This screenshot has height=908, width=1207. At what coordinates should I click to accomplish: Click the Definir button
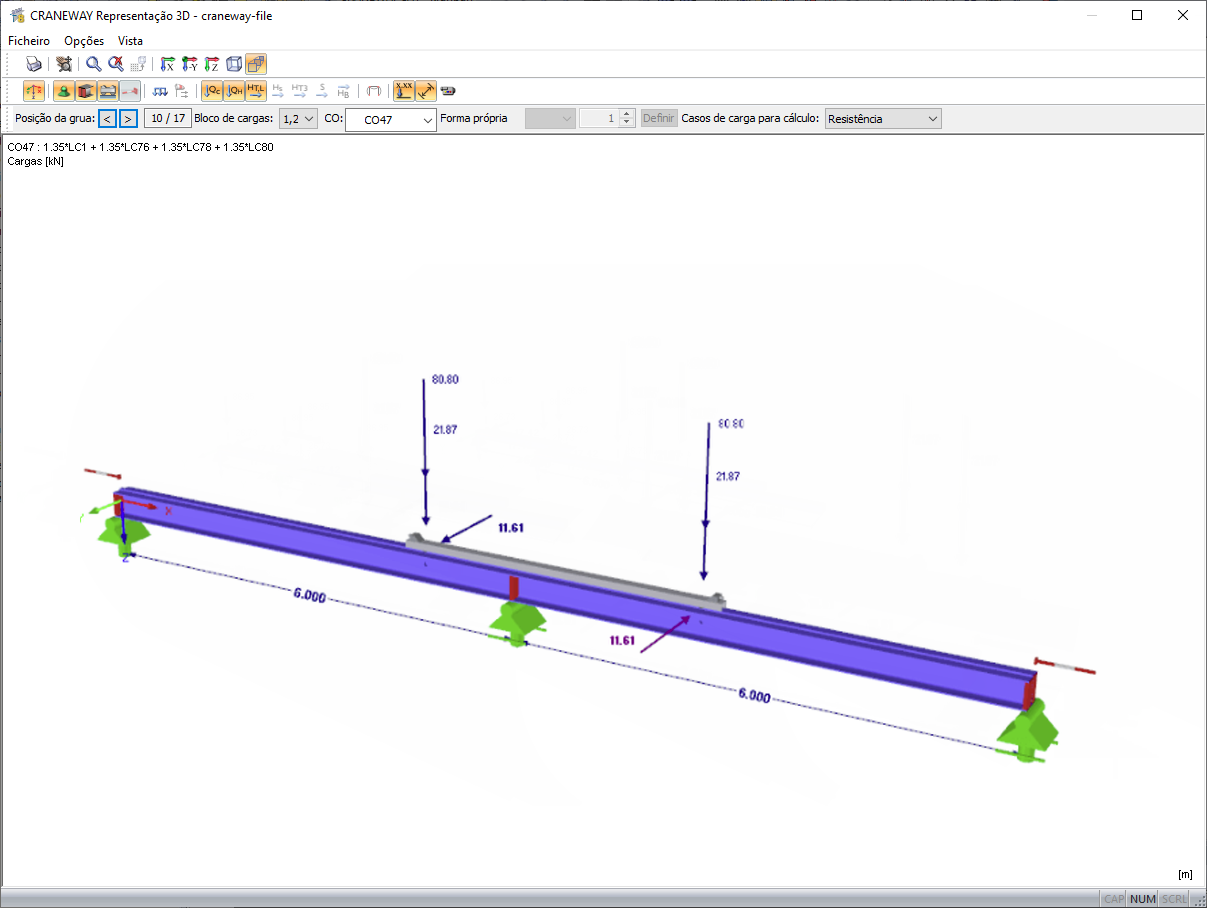click(659, 119)
